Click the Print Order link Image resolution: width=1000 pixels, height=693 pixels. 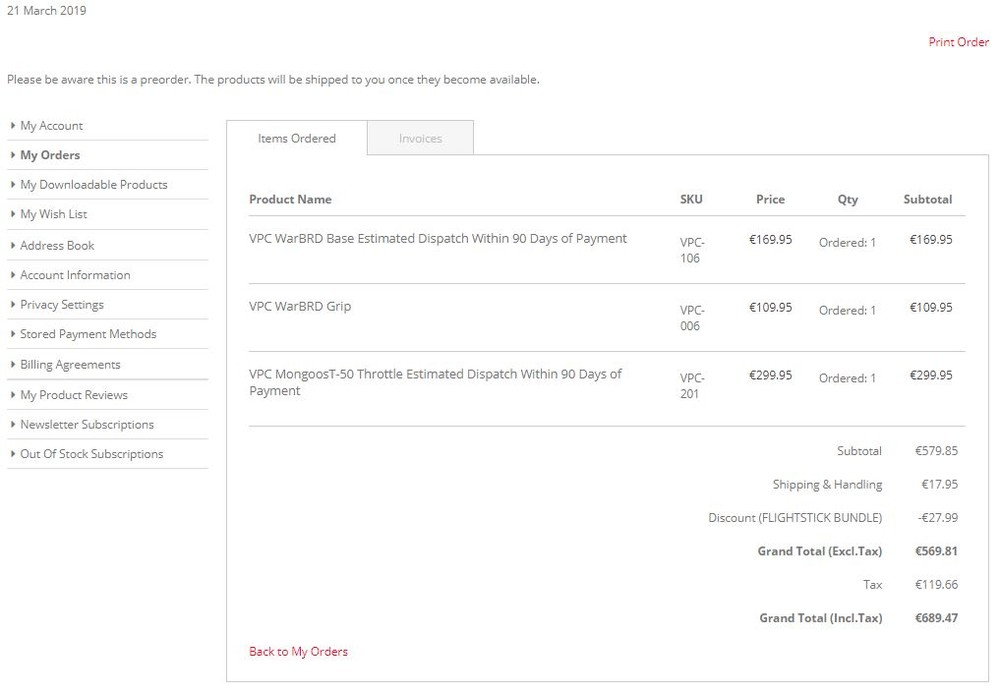[958, 42]
